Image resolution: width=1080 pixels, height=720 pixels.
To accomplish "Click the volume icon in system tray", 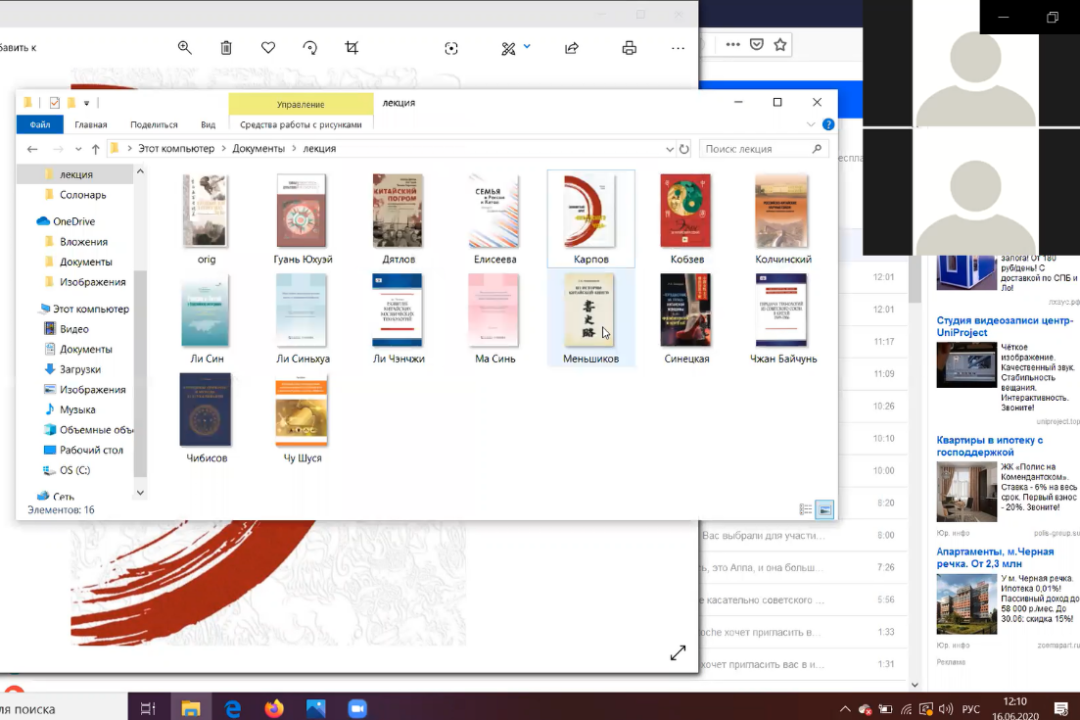I will [946, 709].
